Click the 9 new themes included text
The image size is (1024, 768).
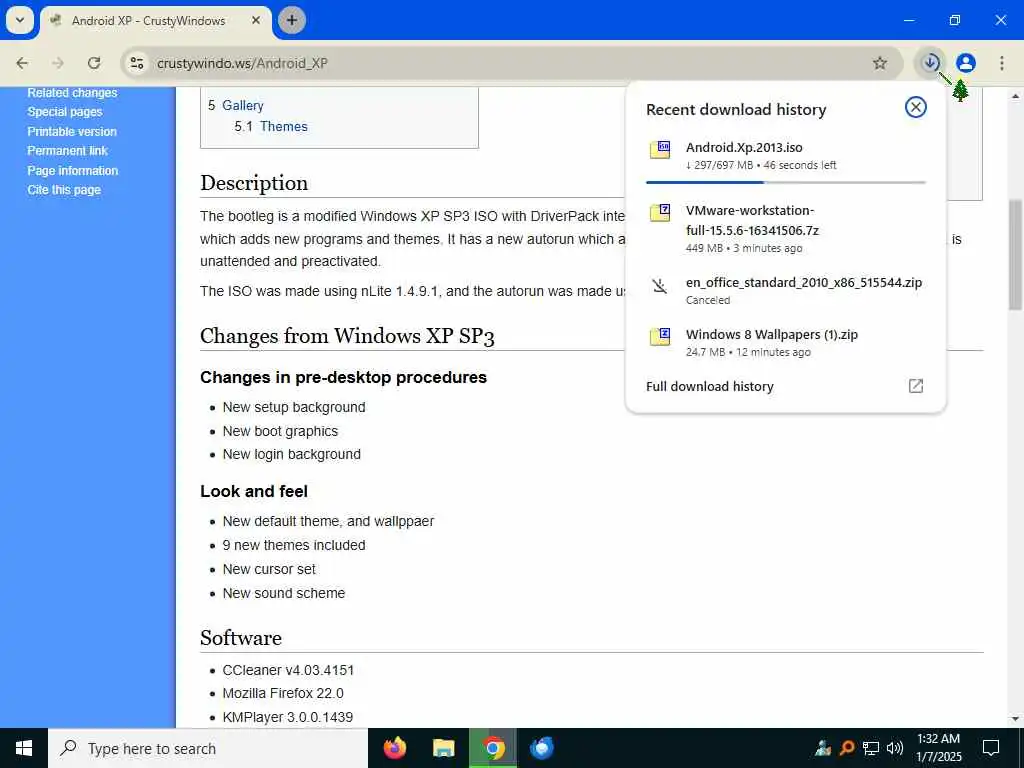(x=294, y=545)
